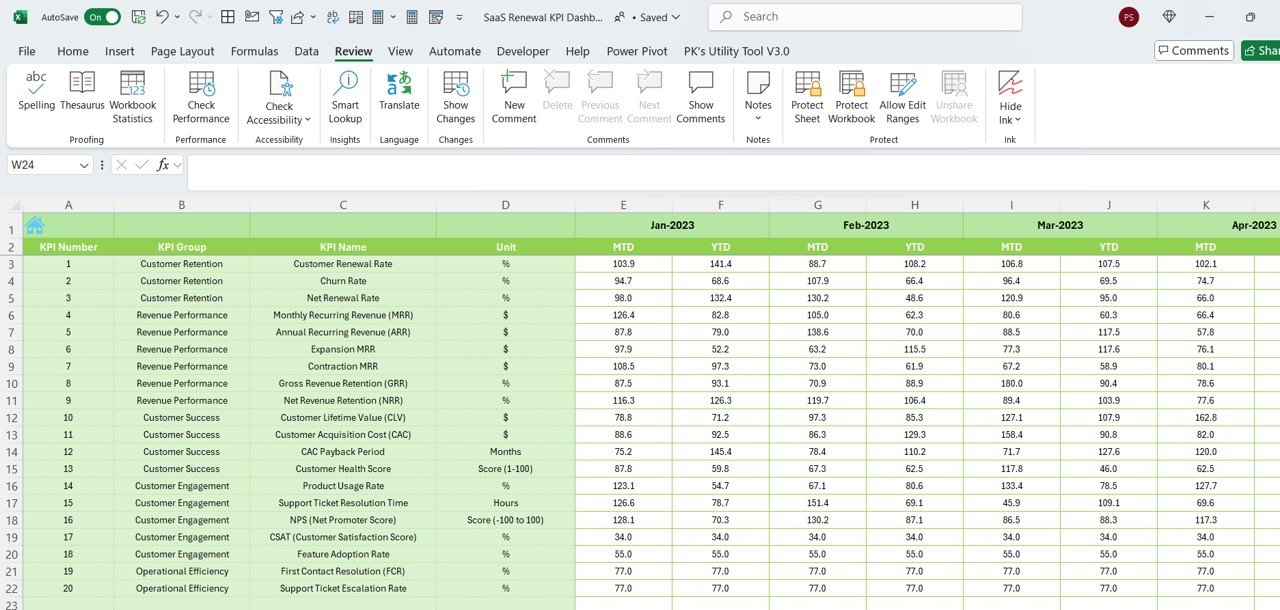Open the File menu

27,51
